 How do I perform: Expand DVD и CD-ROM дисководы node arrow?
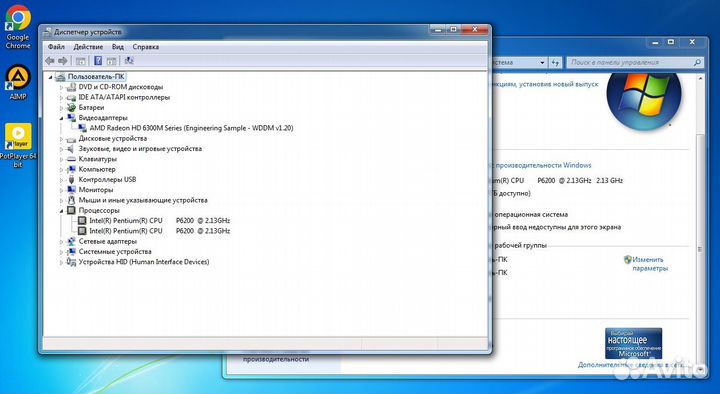(x=61, y=87)
